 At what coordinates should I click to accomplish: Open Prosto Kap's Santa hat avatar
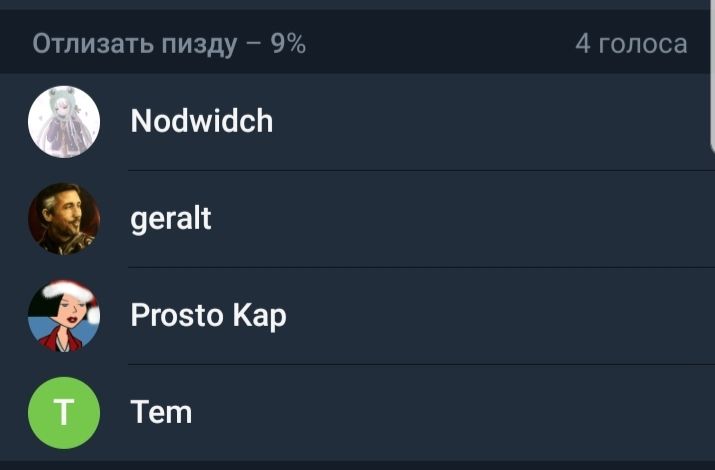tap(64, 316)
